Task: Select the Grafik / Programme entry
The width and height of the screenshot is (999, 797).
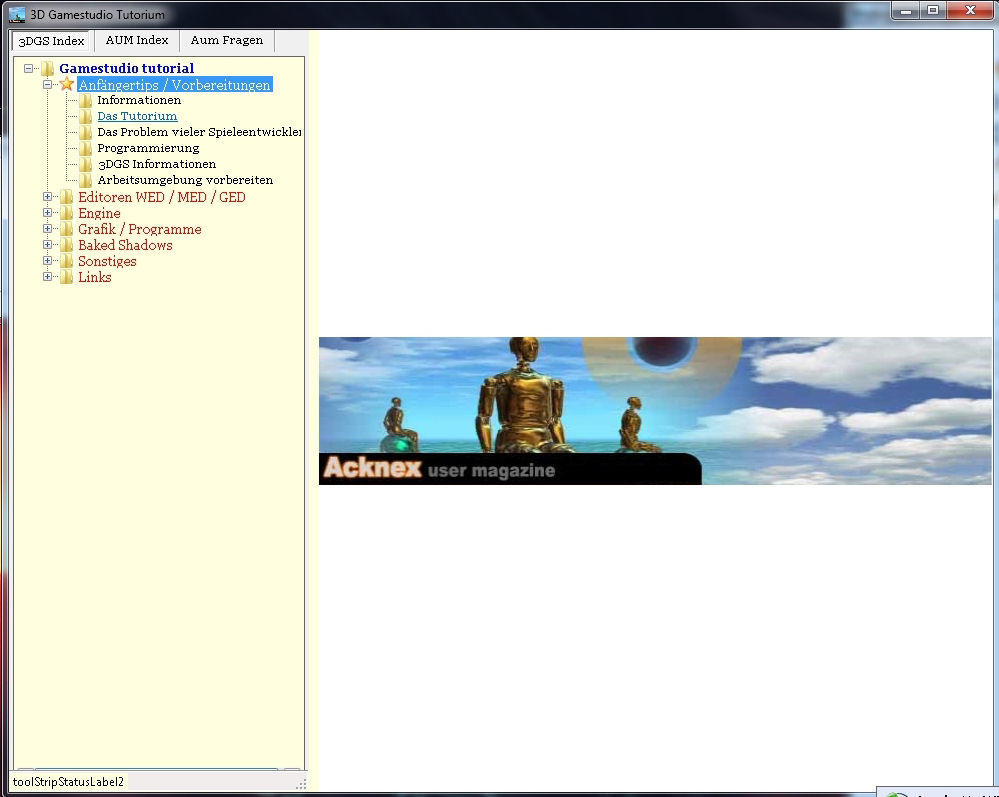Action: point(140,229)
